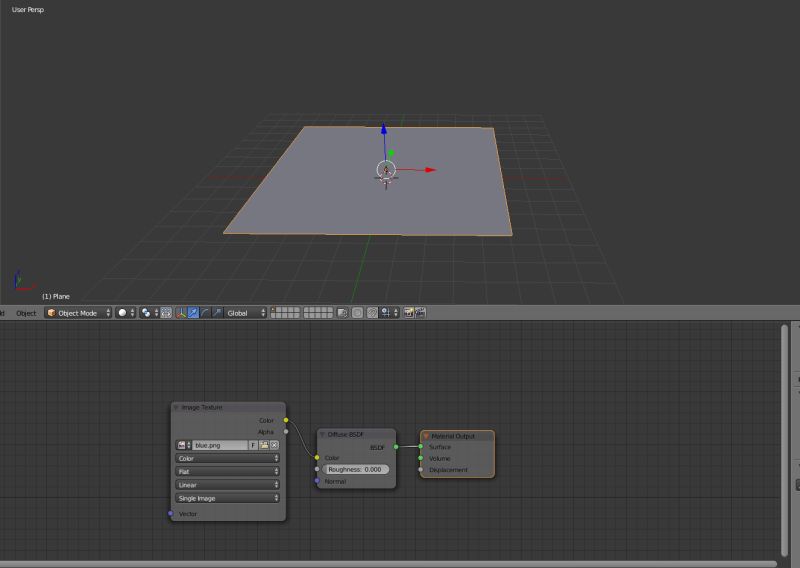Click the Roughness 0.000 slider field
This screenshot has width=800, height=568.
355,470
